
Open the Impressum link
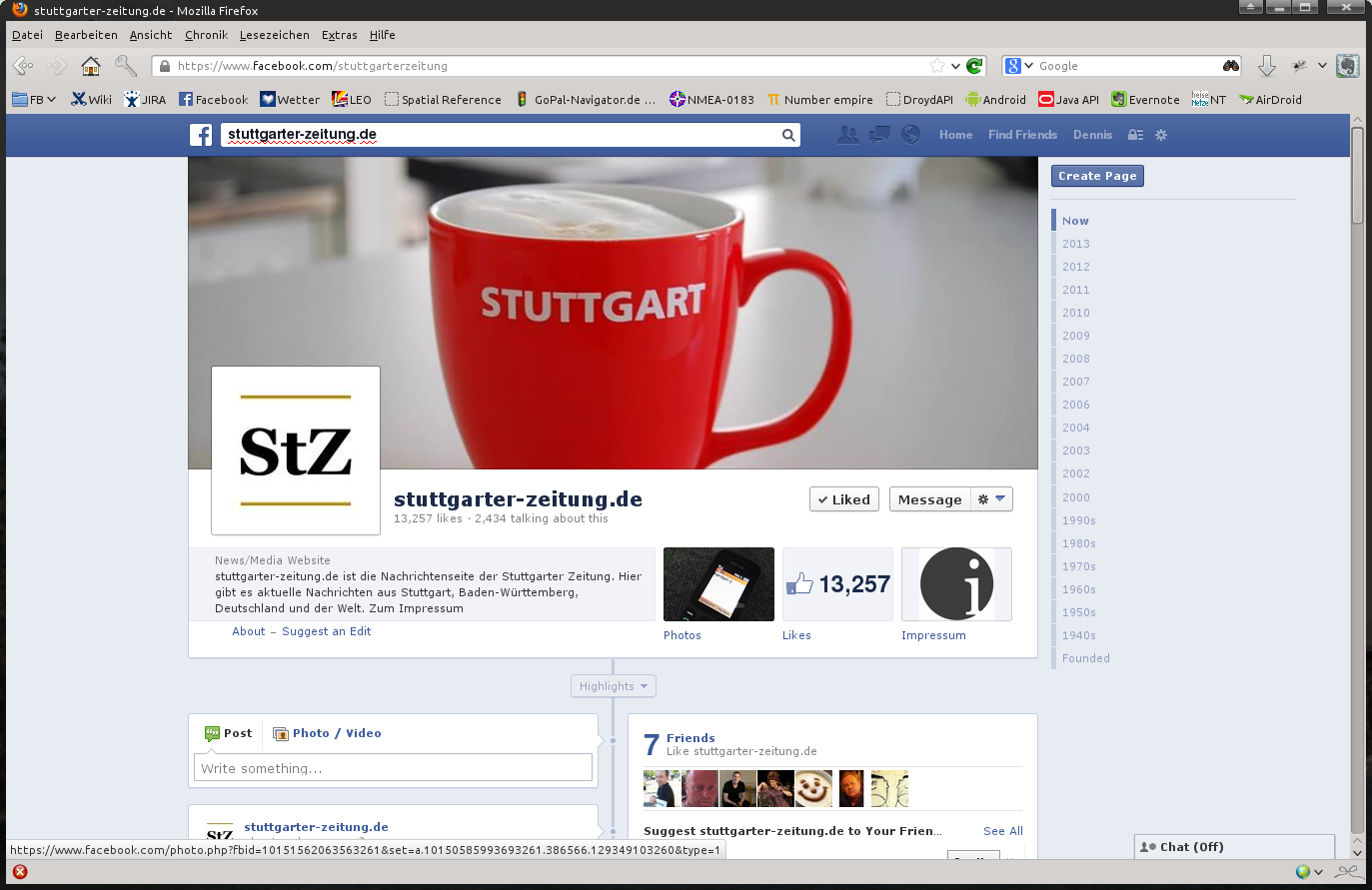click(933, 635)
